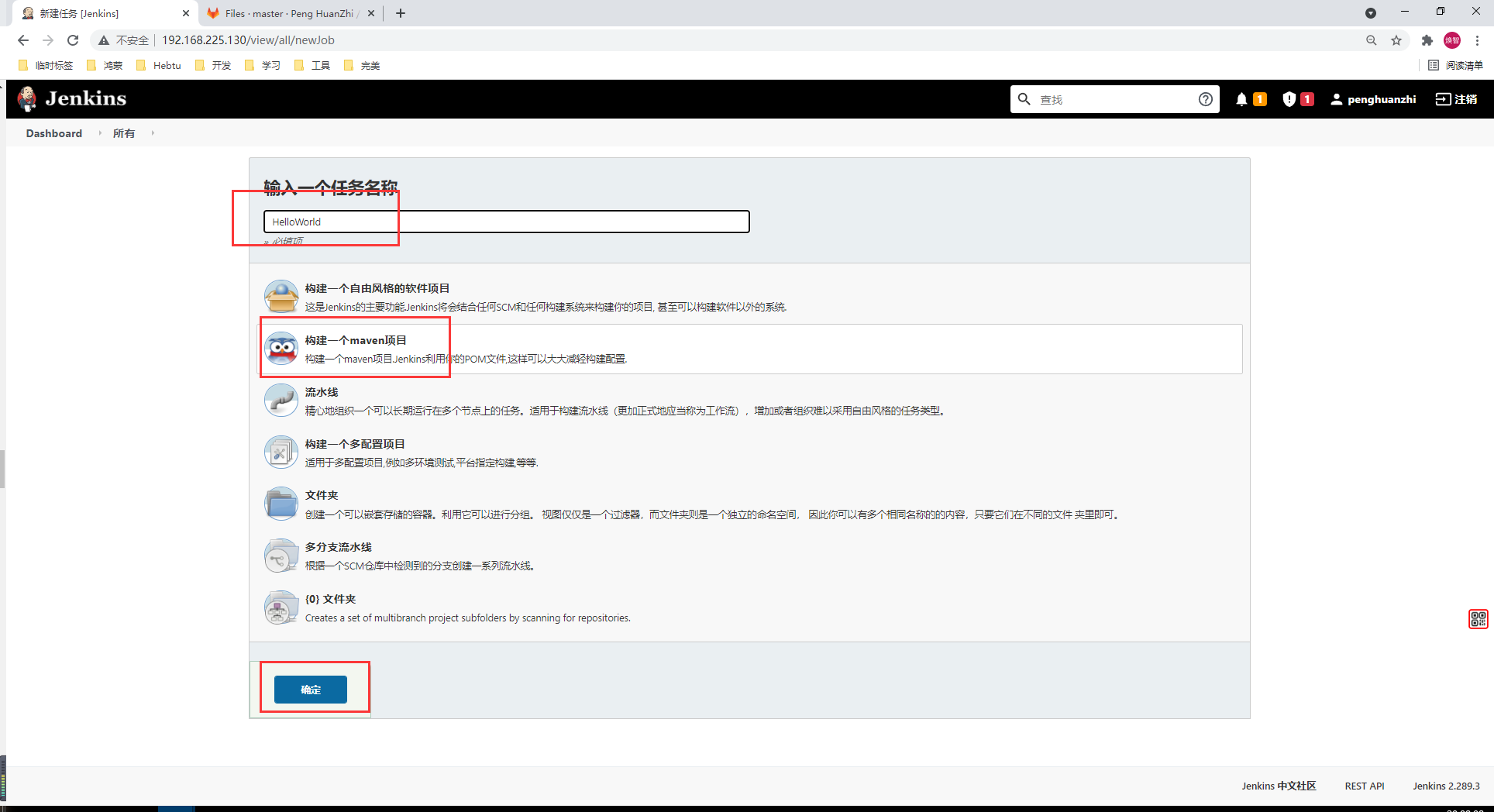The width and height of the screenshot is (1494, 812).
Task: Open Hebtu bookmark folder
Action: tap(159, 65)
